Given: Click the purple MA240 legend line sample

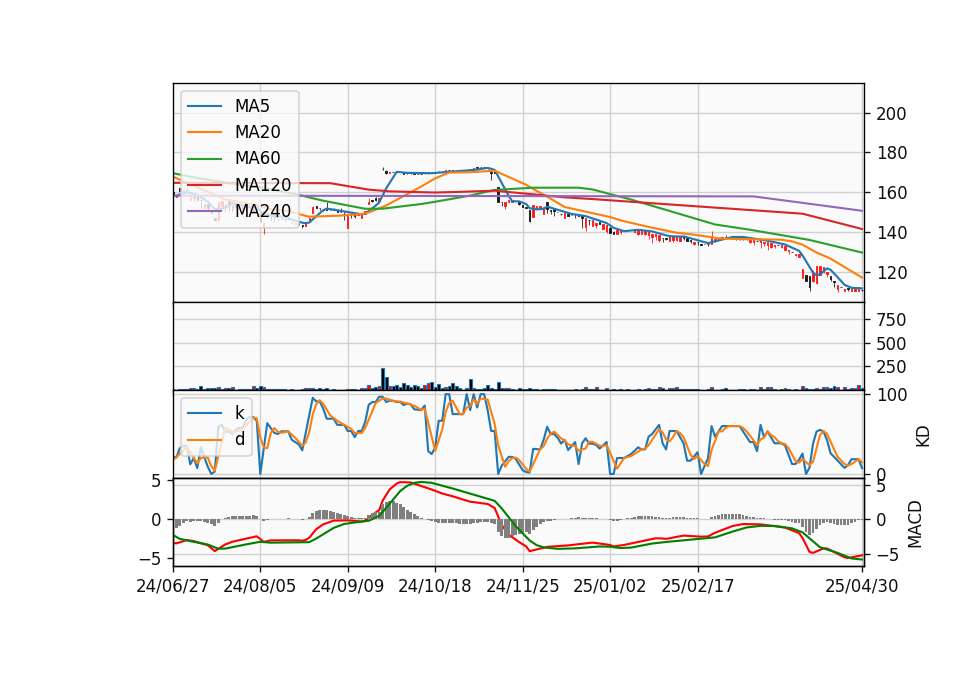Looking at the screenshot, I should (204, 212).
